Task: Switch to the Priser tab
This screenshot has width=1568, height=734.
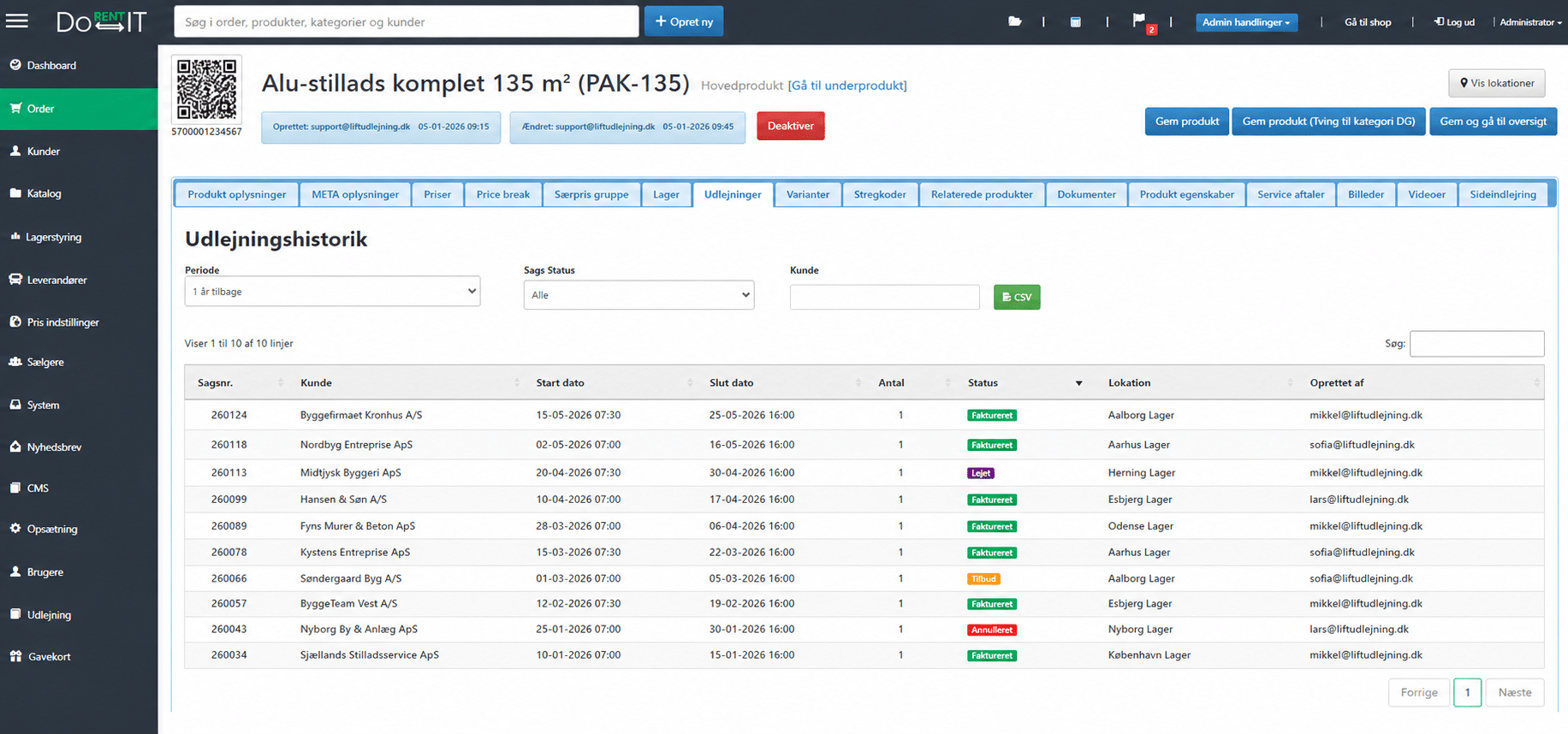Action: pyautogui.click(x=437, y=194)
